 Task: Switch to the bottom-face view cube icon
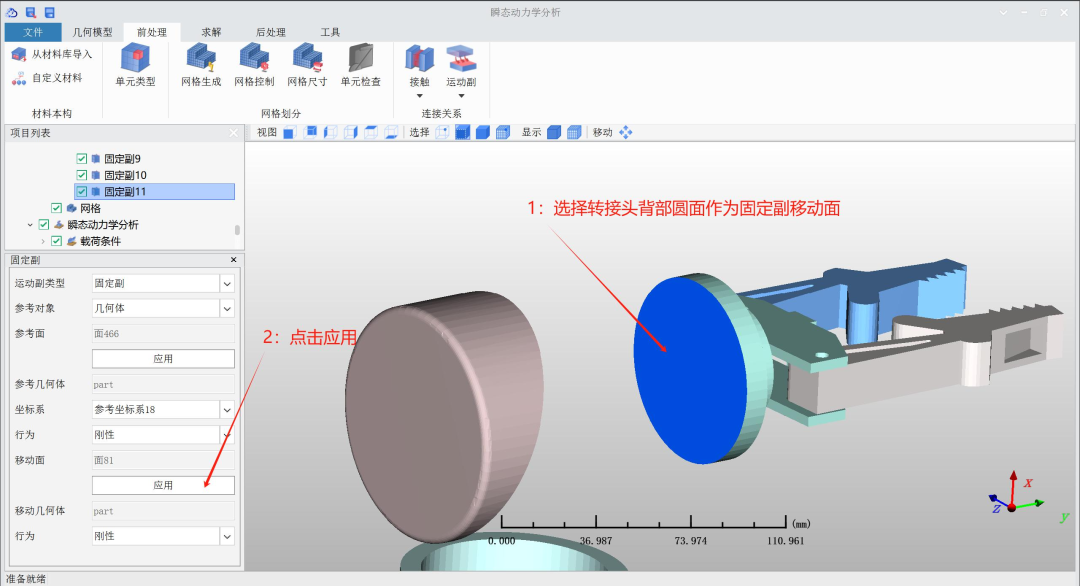pos(391,132)
